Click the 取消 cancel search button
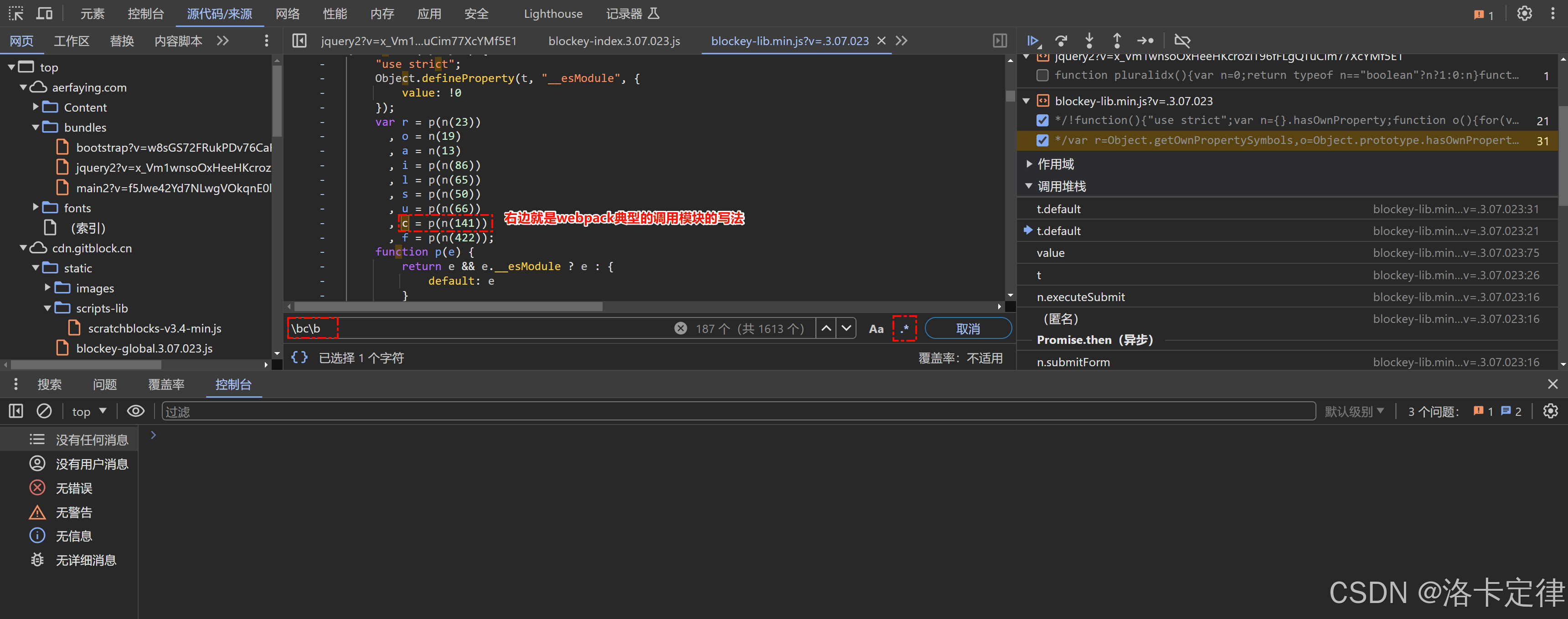 coord(967,329)
